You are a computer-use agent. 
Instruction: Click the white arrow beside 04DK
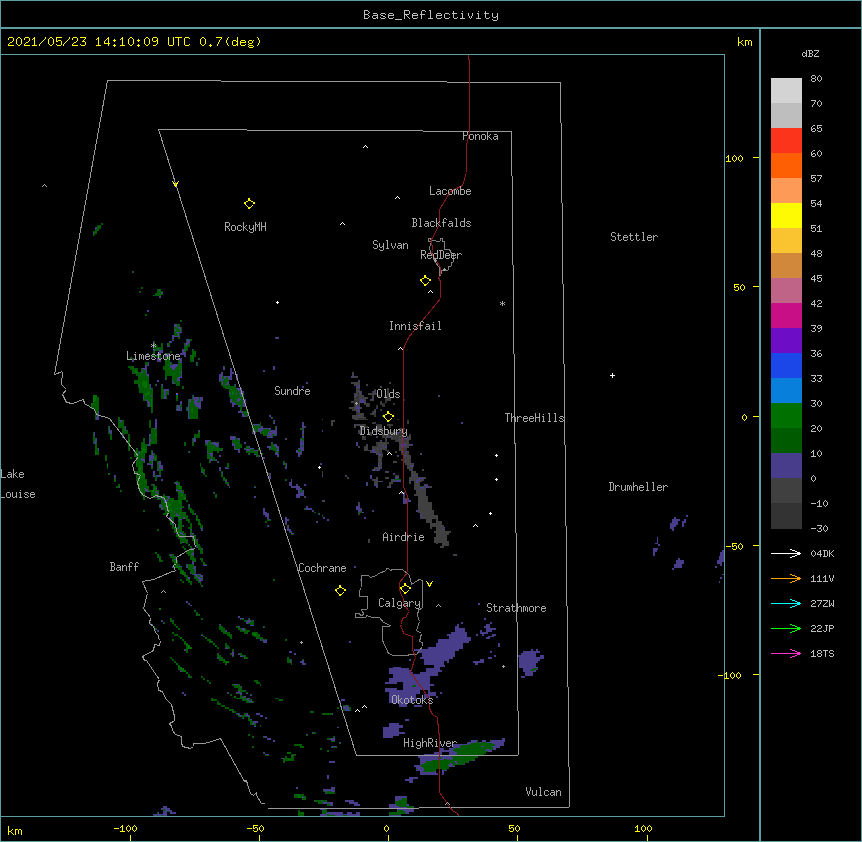point(786,553)
